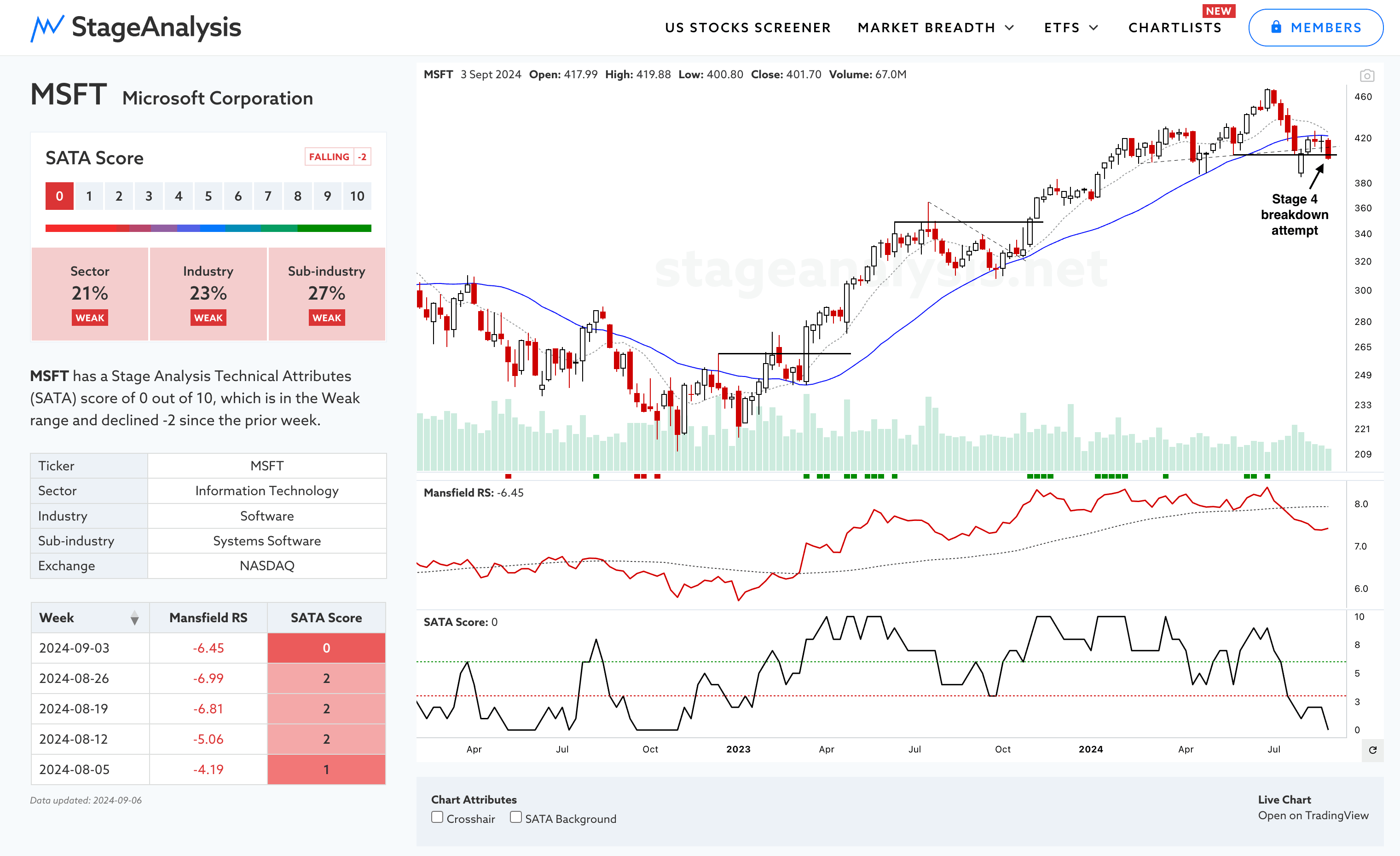This screenshot has width=1400, height=856.
Task: Click Software industry value
Action: pyautogui.click(x=266, y=516)
